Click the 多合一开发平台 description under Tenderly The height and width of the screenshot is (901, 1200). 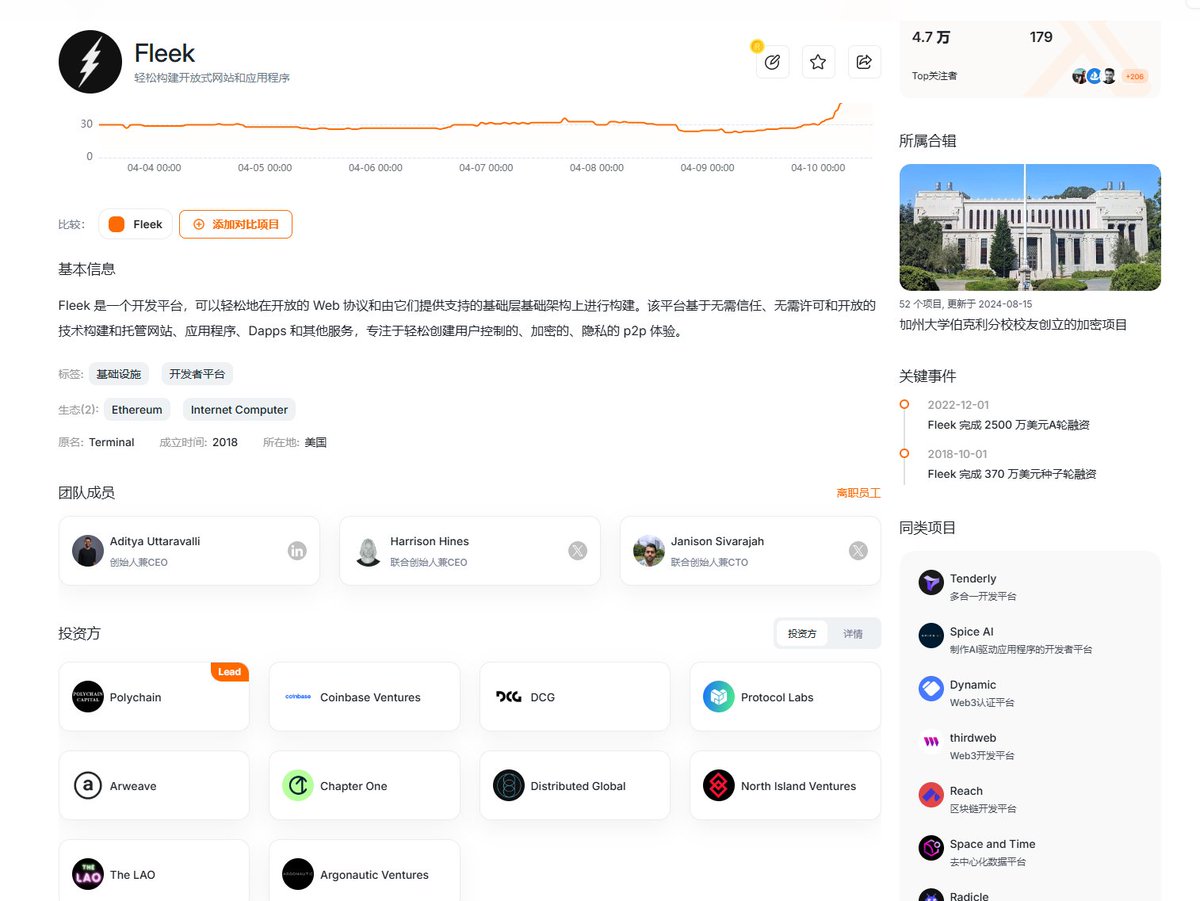coord(983,596)
